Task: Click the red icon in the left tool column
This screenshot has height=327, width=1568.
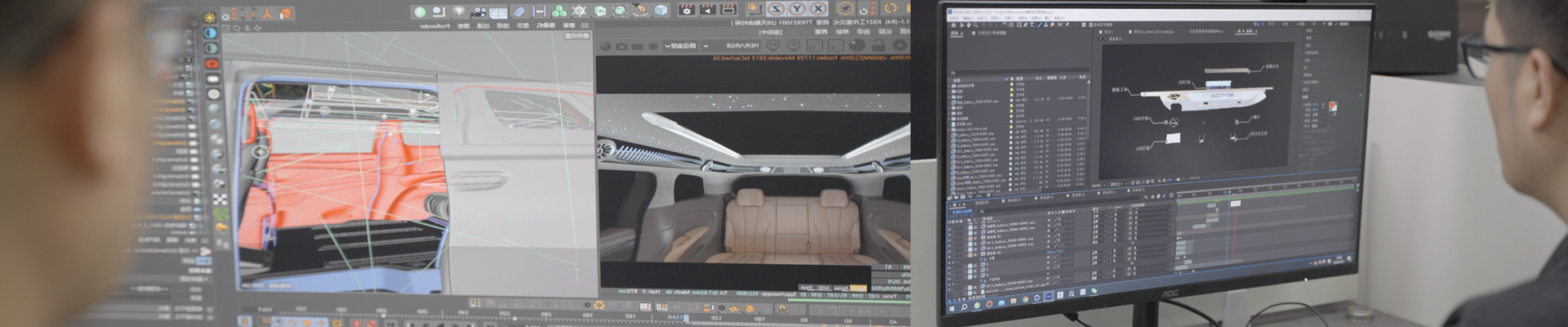Action: coord(212,64)
